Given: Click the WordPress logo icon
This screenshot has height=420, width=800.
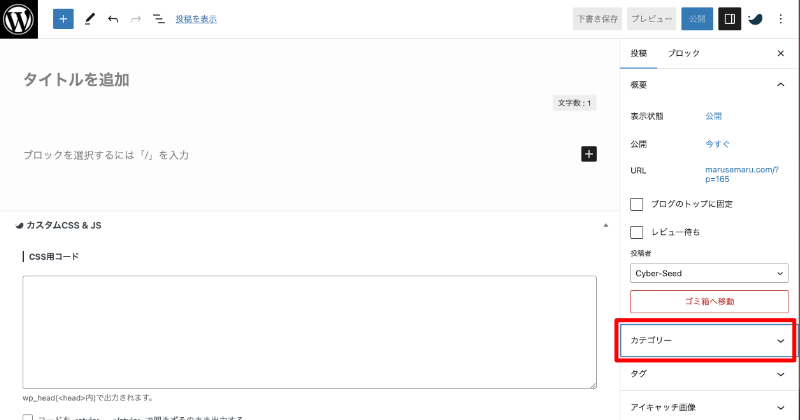Looking at the screenshot, I should [x=20, y=19].
